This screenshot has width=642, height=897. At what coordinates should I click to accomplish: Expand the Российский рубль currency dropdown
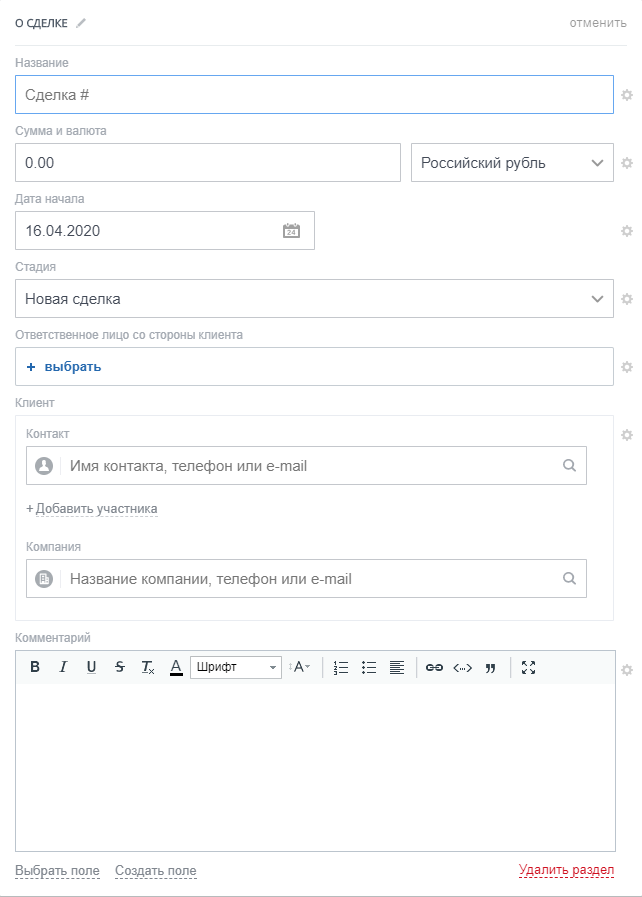click(512, 163)
